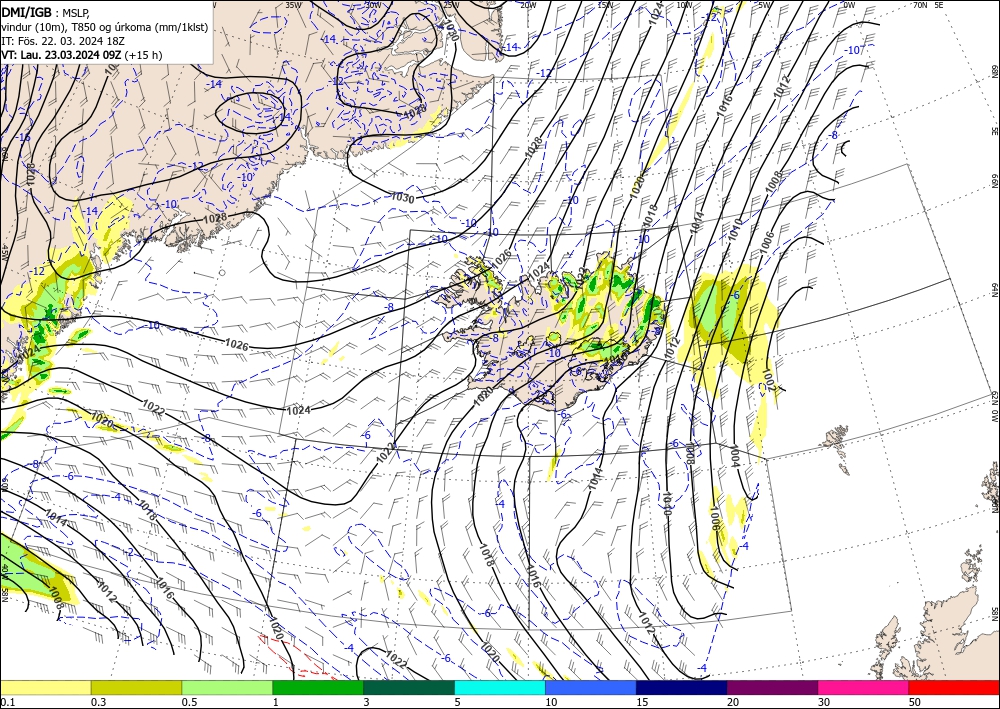Select the dark green 3–5 legend band
The width and height of the screenshot is (1000, 709).
point(409,687)
